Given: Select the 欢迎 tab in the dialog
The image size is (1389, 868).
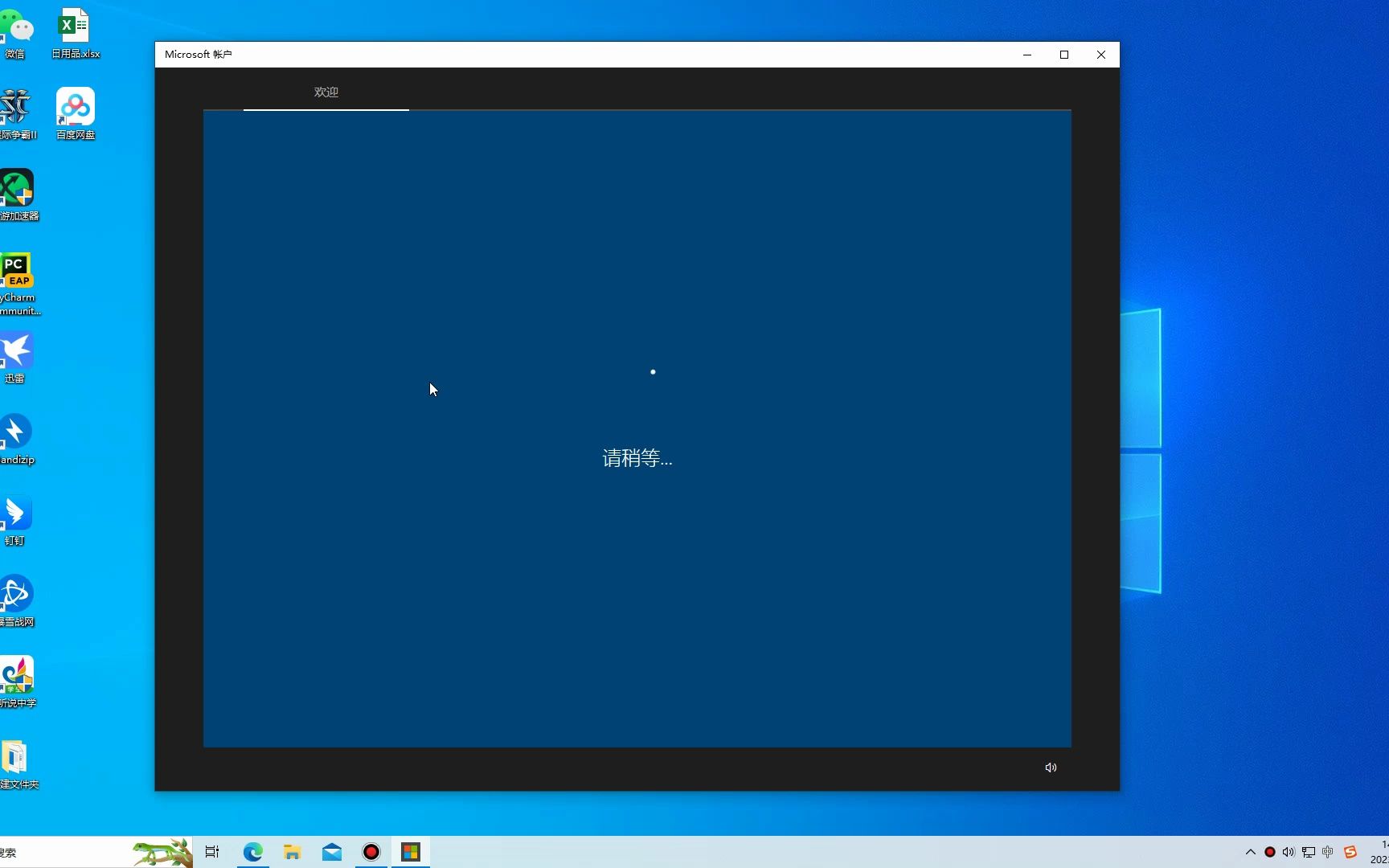Looking at the screenshot, I should coord(326,92).
